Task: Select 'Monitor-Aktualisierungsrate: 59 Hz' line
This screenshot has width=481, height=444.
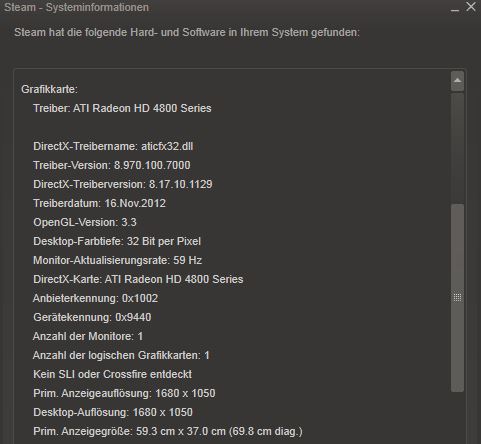Action: pos(117,260)
